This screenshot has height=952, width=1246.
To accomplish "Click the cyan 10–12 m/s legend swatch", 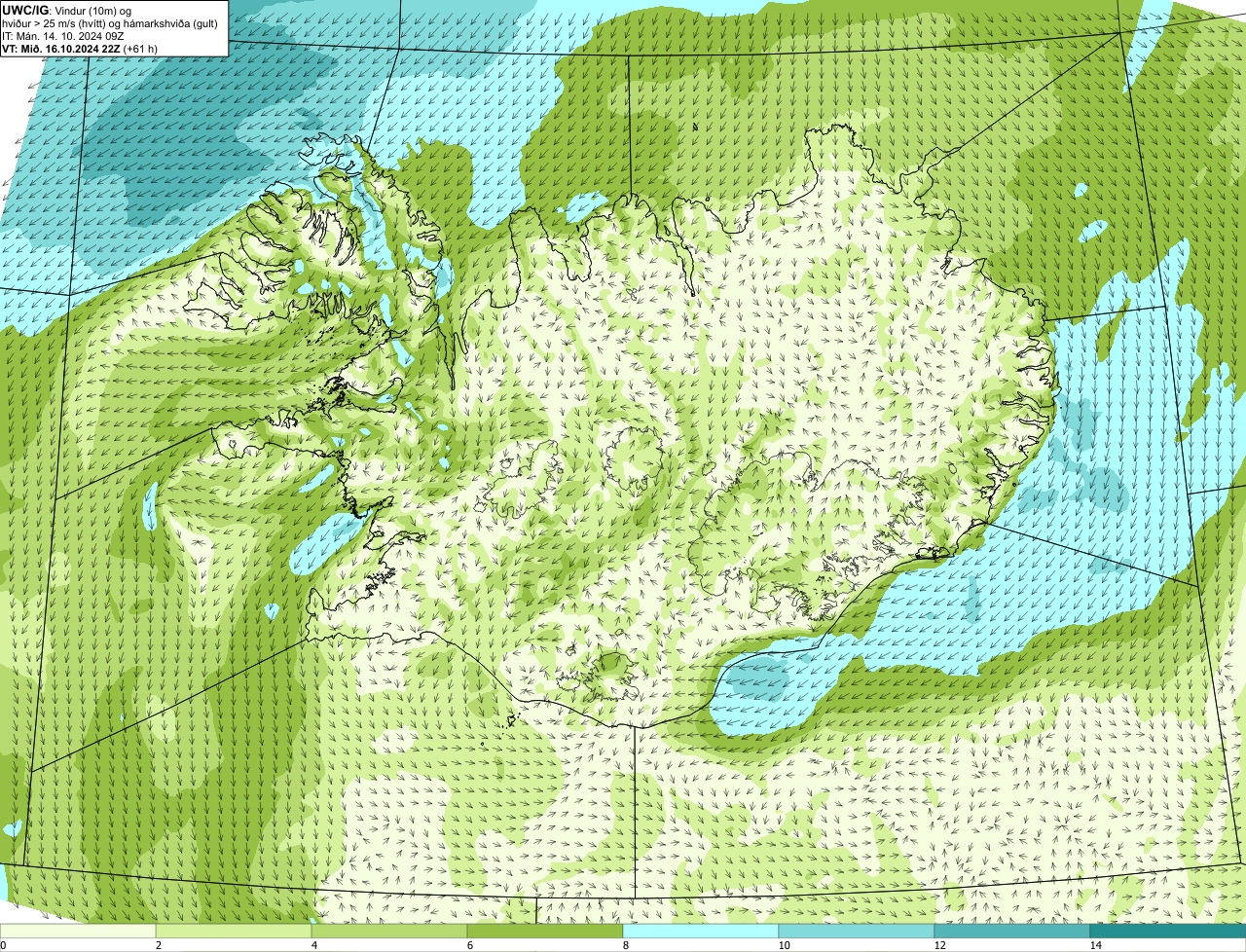I will (x=857, y=931).
